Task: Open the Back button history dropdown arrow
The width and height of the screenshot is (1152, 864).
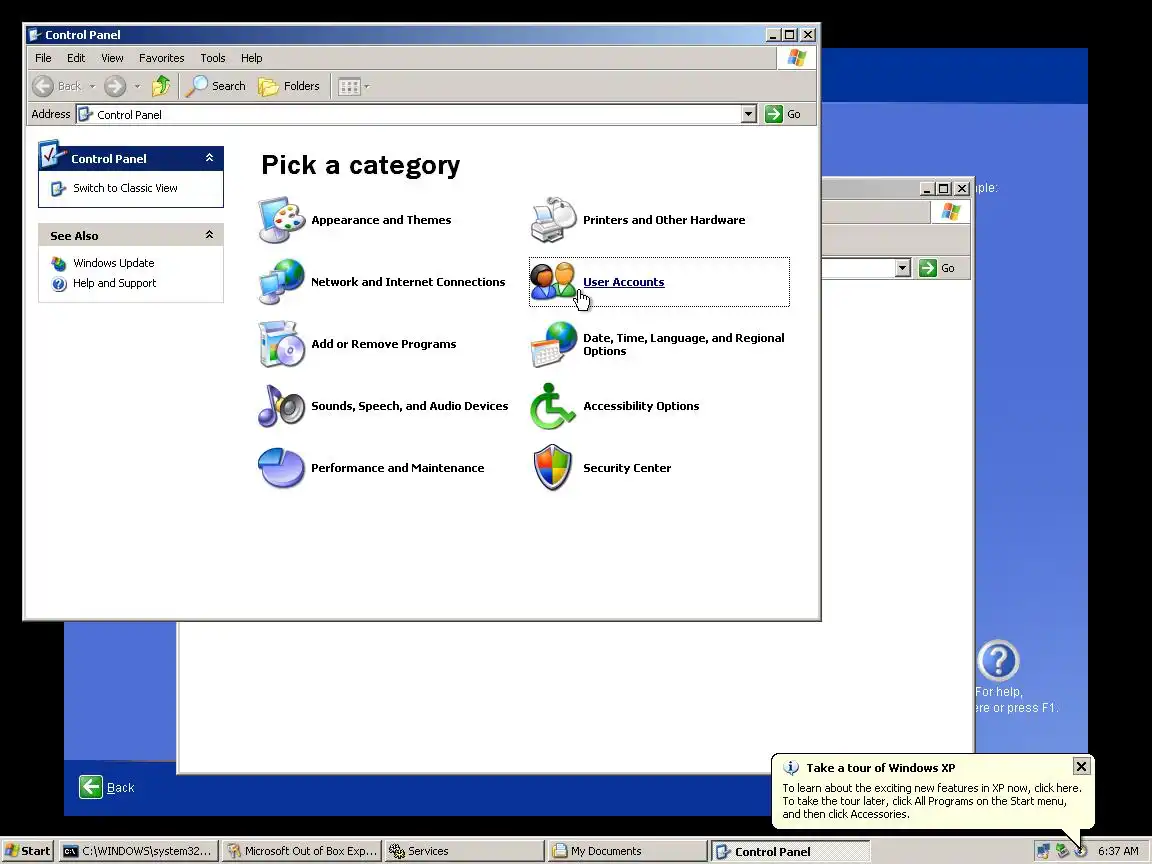Action: click(93, 87)
